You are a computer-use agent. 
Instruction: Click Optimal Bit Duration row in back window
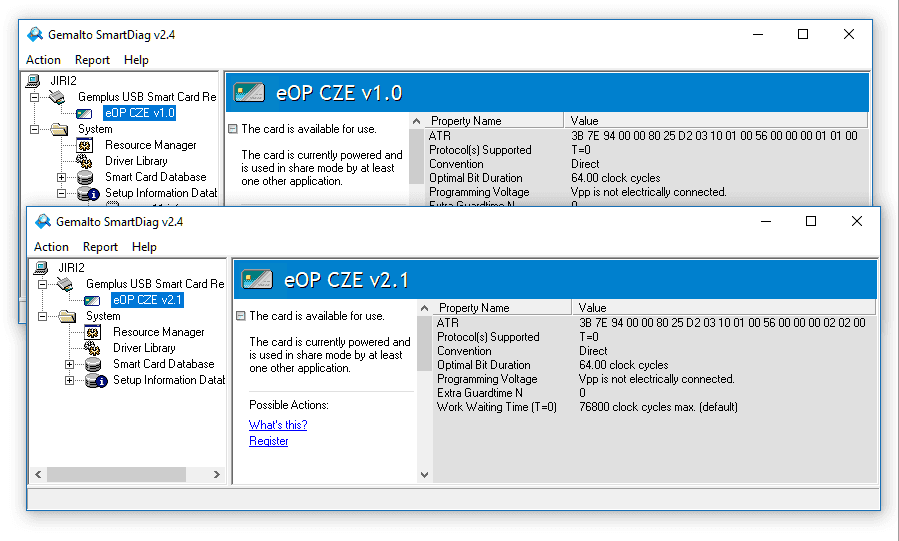pos(646,178)
